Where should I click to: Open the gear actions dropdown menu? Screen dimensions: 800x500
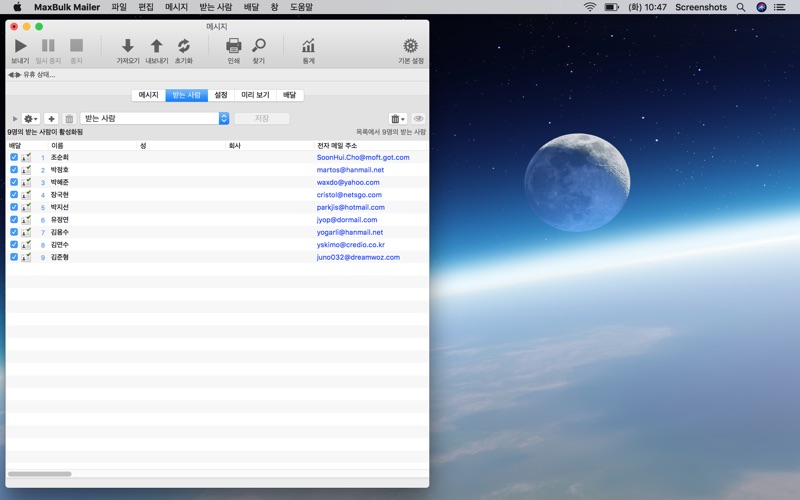click(x=31, y=118)
